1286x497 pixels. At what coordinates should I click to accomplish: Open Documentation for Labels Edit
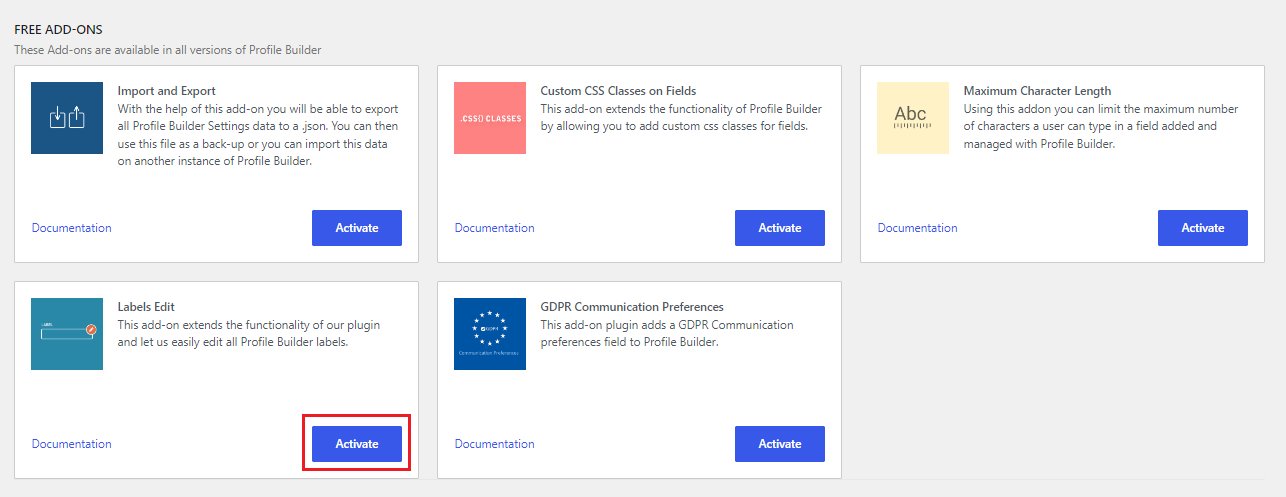tap(72, 444)
